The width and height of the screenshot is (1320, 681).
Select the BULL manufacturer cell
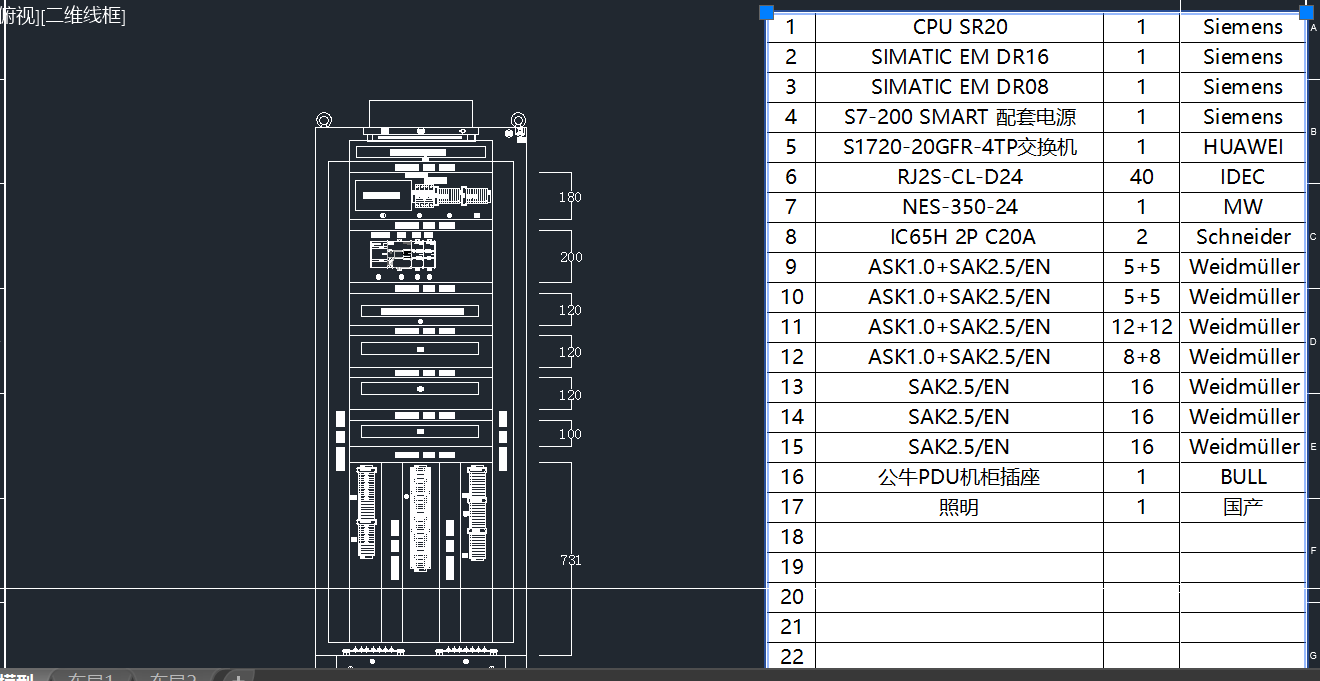(x=1243, y=477)
